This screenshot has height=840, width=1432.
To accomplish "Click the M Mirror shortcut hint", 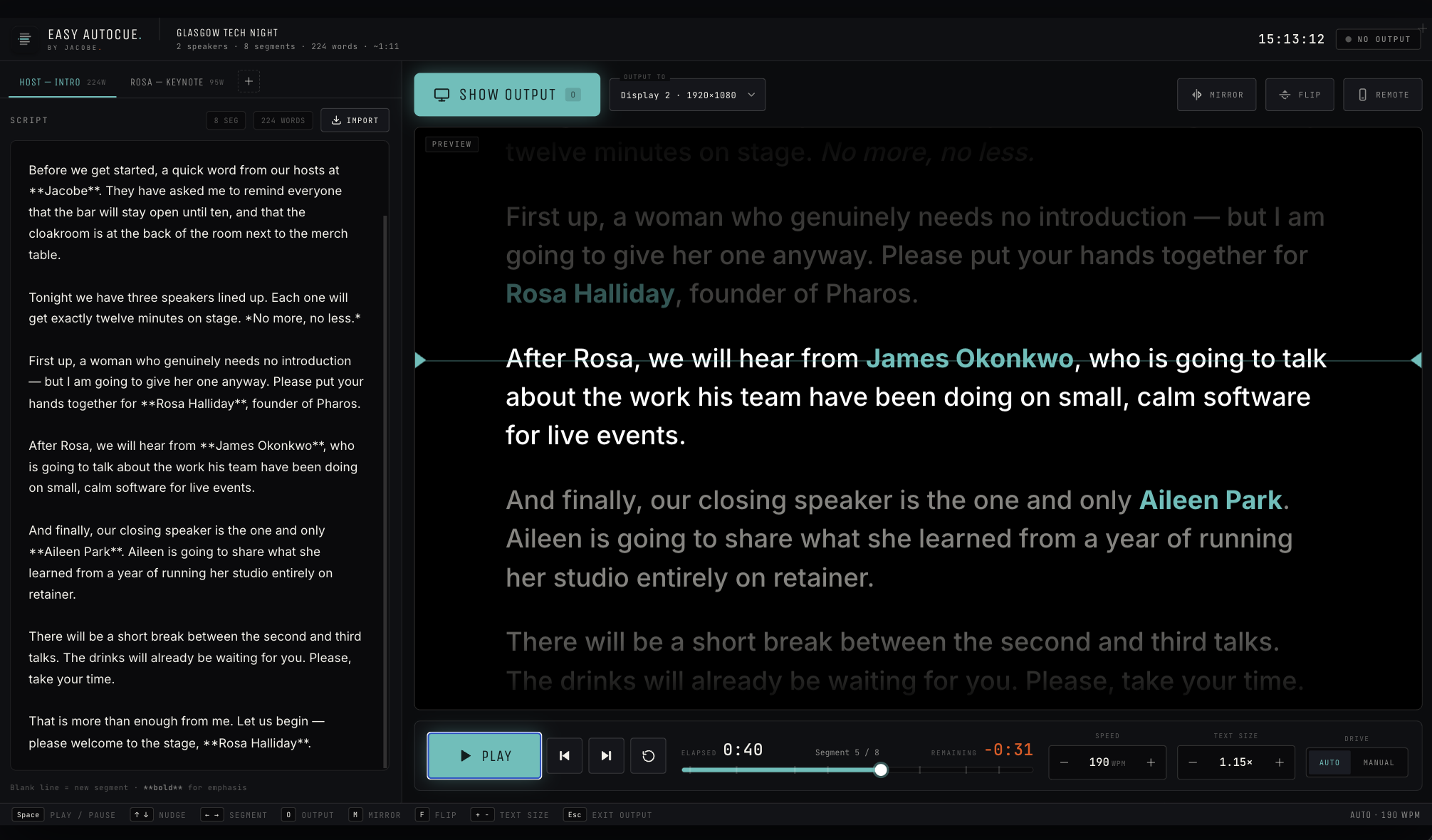I will point(375,814).
